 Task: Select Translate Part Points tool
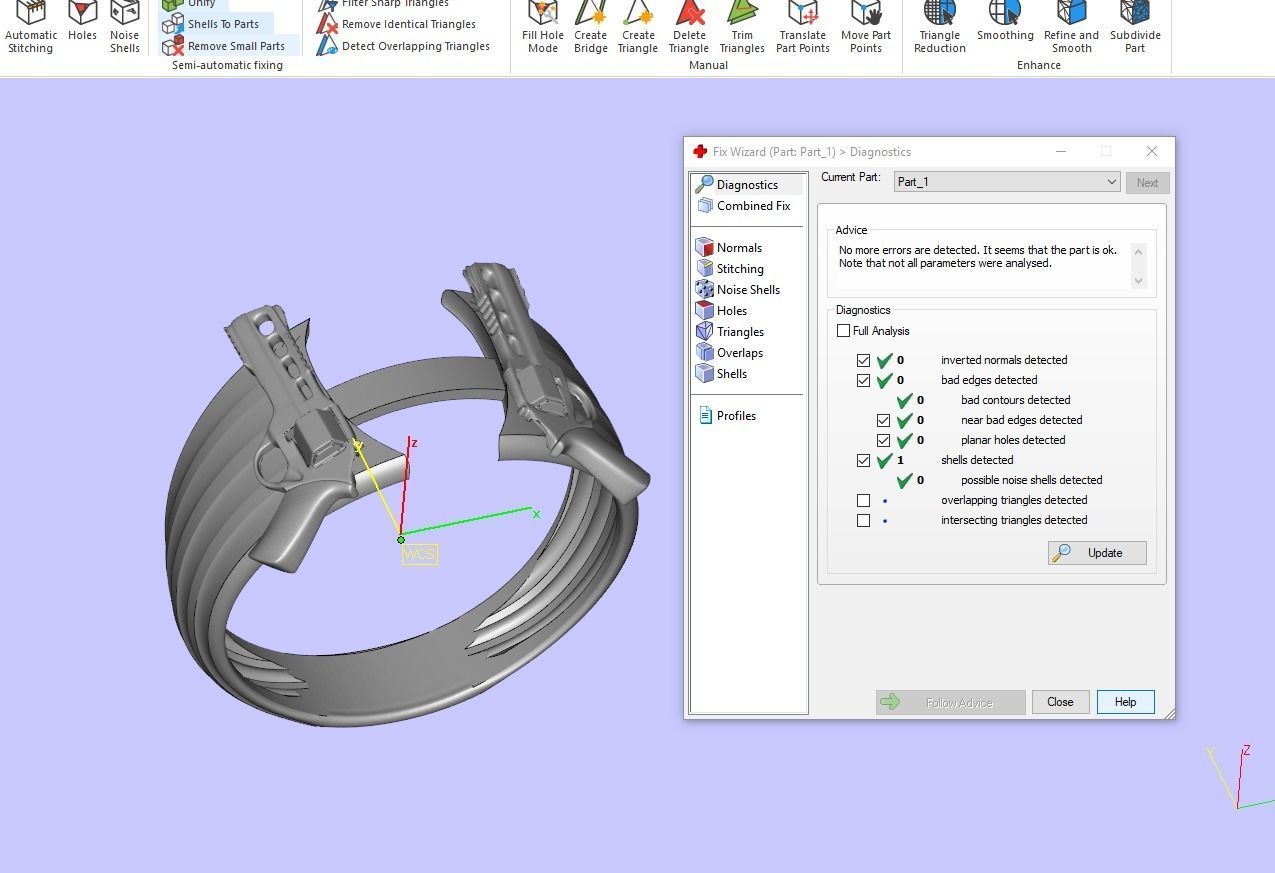tap(803, 27)
